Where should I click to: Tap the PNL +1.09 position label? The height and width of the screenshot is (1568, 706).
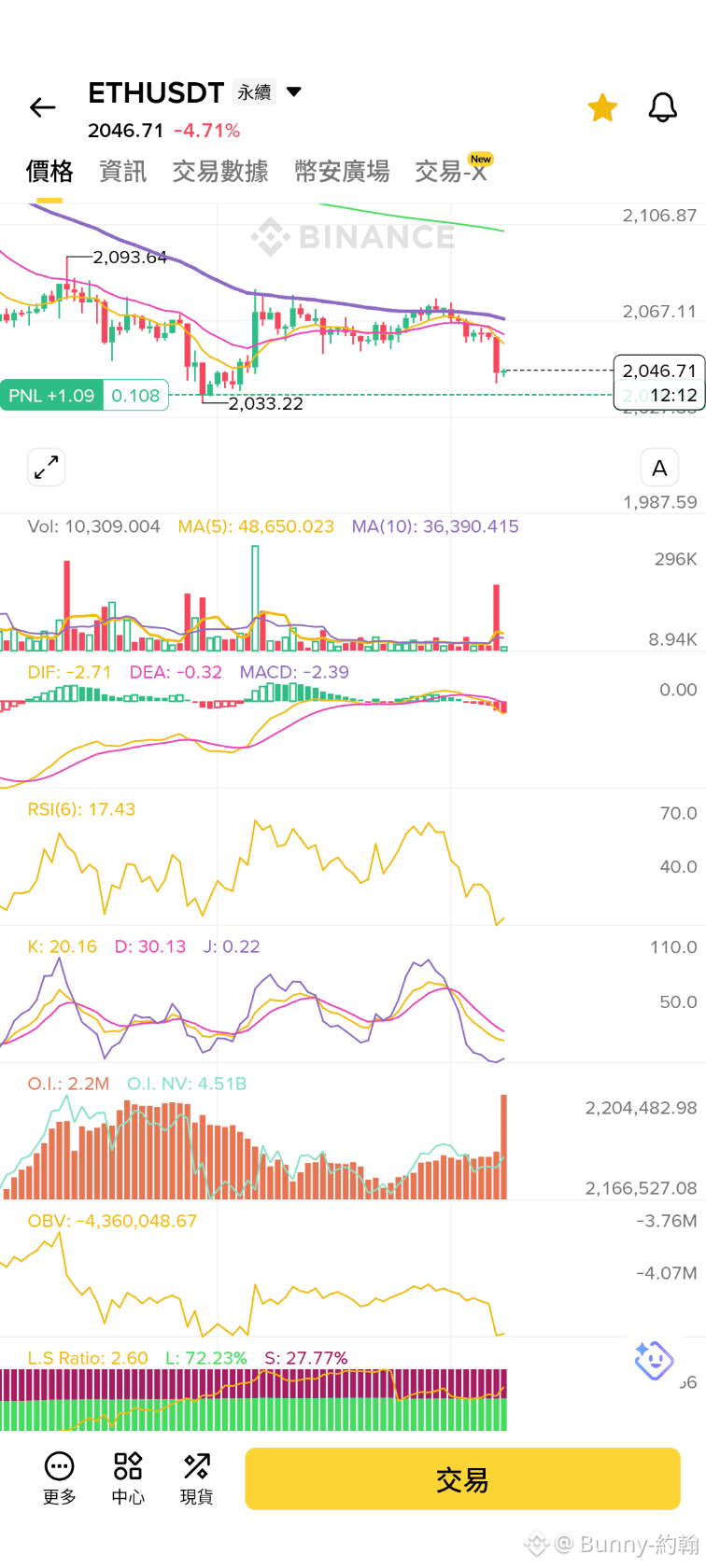(x=51, y=396)
